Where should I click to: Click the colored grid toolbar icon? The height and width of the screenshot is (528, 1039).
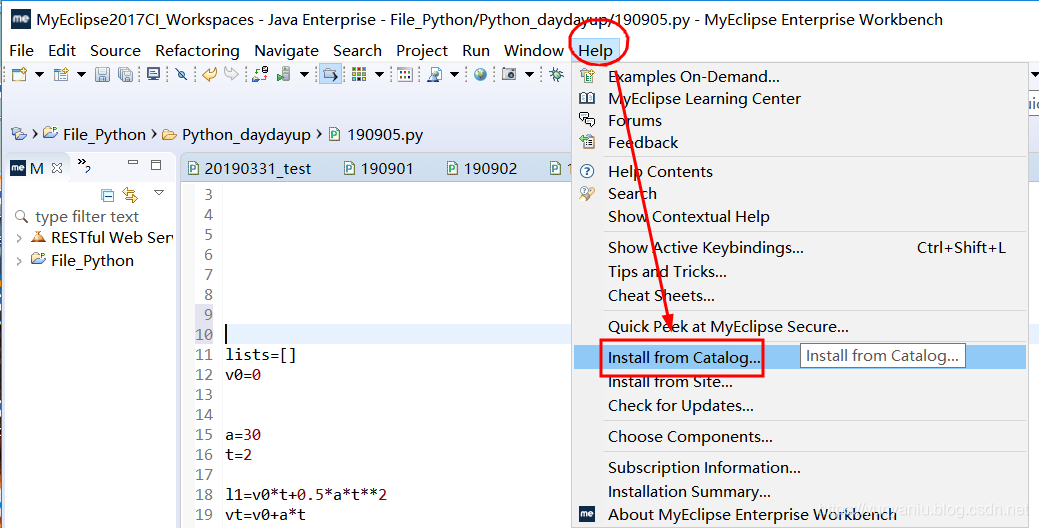click(359, 74)
